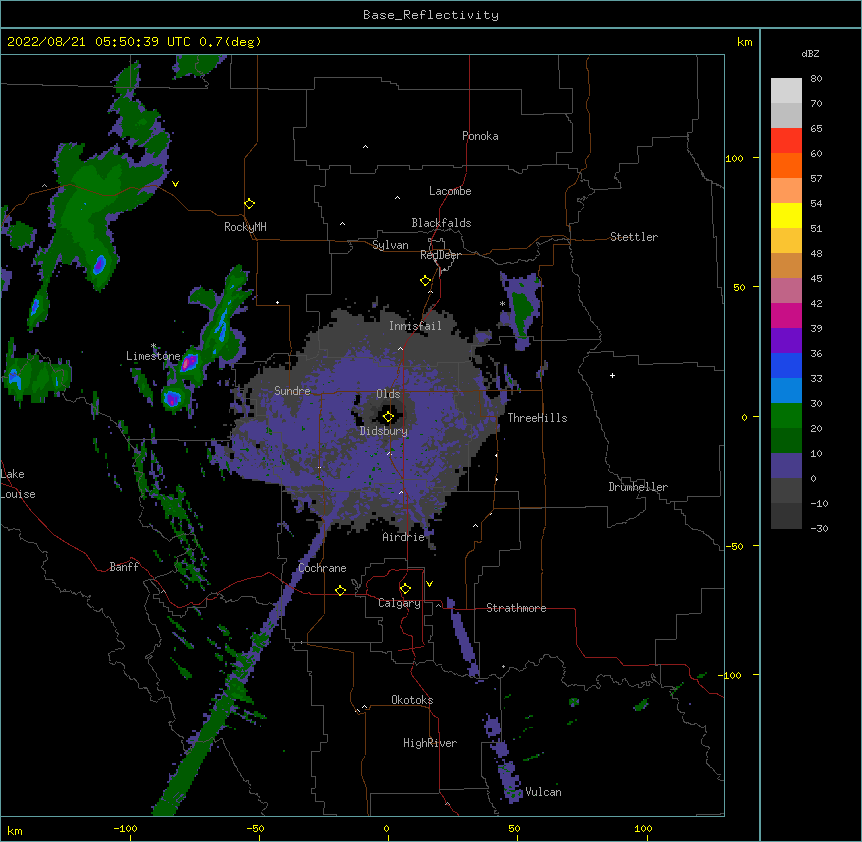Click the Okotoks city label
The image size is (862, 842).
(x=412, y=700)
